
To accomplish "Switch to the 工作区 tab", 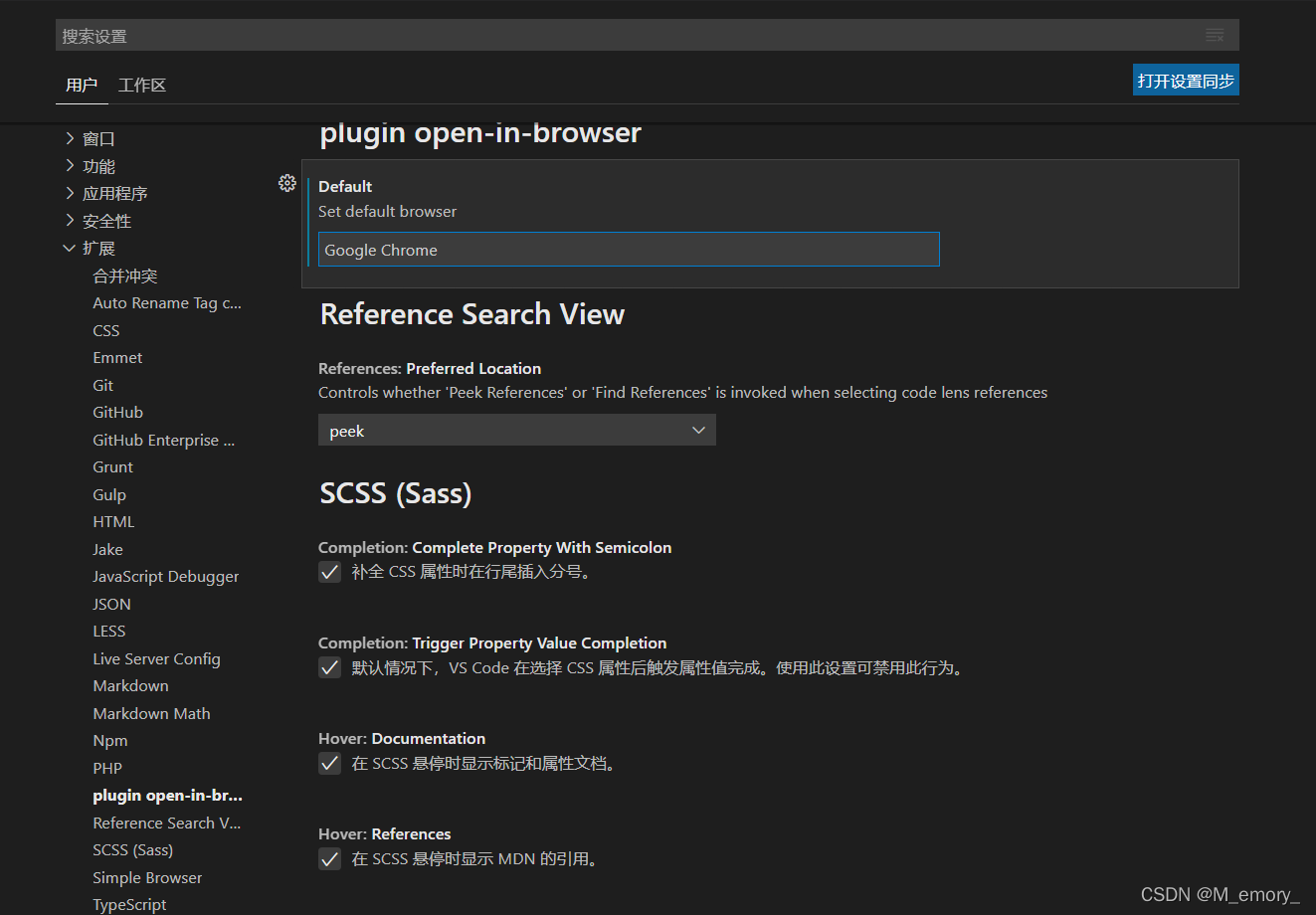I will [x=142, y=86].
